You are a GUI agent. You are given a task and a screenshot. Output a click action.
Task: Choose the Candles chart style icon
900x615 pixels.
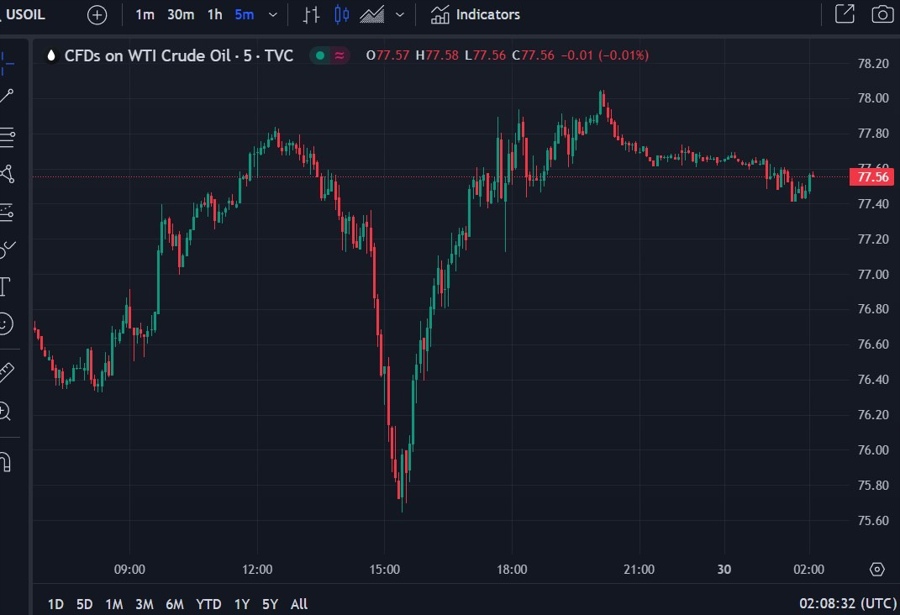(342, 15)
